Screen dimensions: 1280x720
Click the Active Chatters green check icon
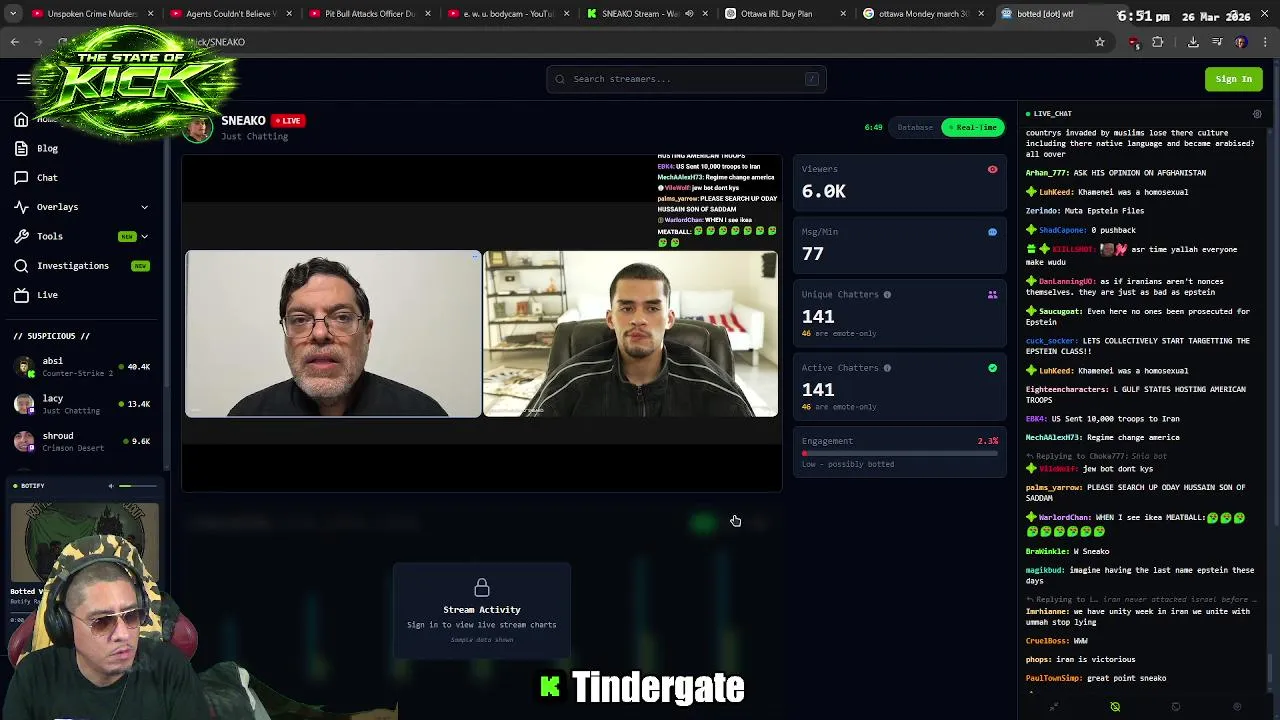[x=992, y=368]
